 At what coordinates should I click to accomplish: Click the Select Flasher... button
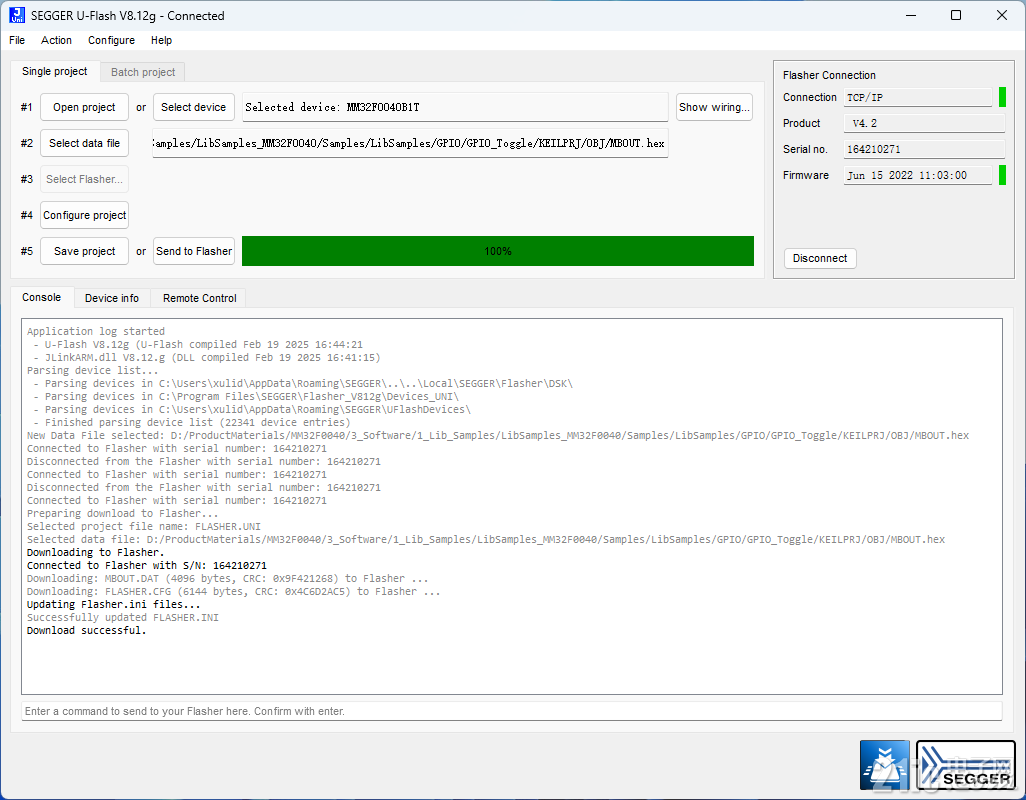(x=84, y=179)
